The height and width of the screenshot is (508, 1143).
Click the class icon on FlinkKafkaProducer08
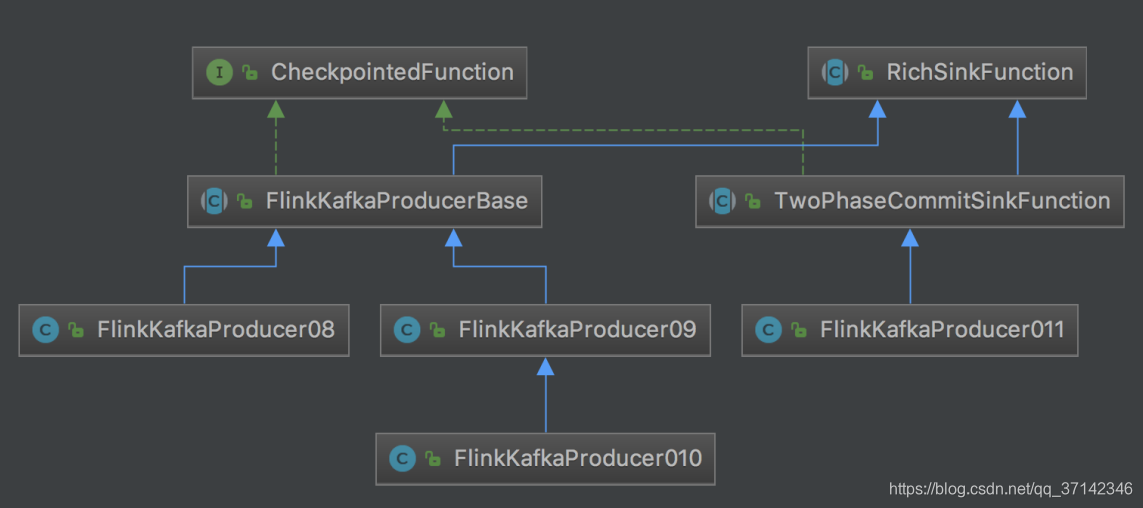(45, 329)
